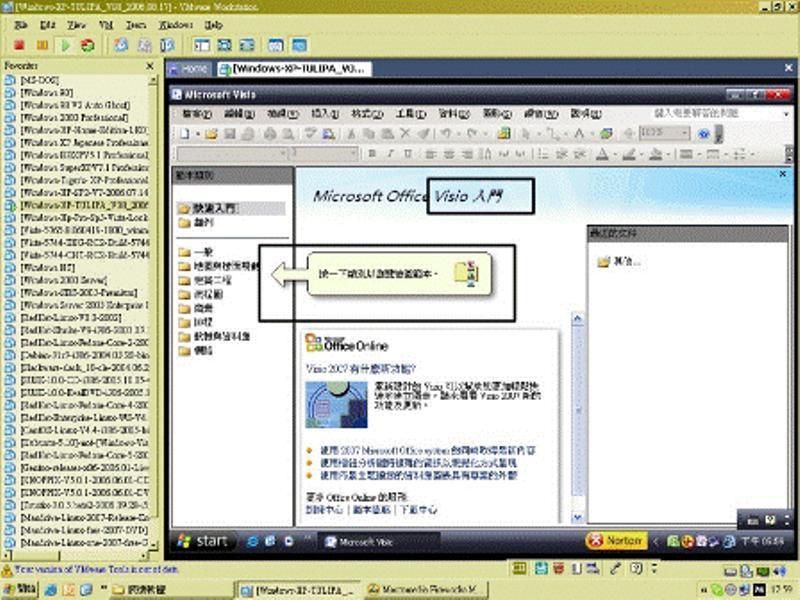This screenshot has height=600, width=800.
Task: Open the Undo history dropdown arrow
Action: 458,134
